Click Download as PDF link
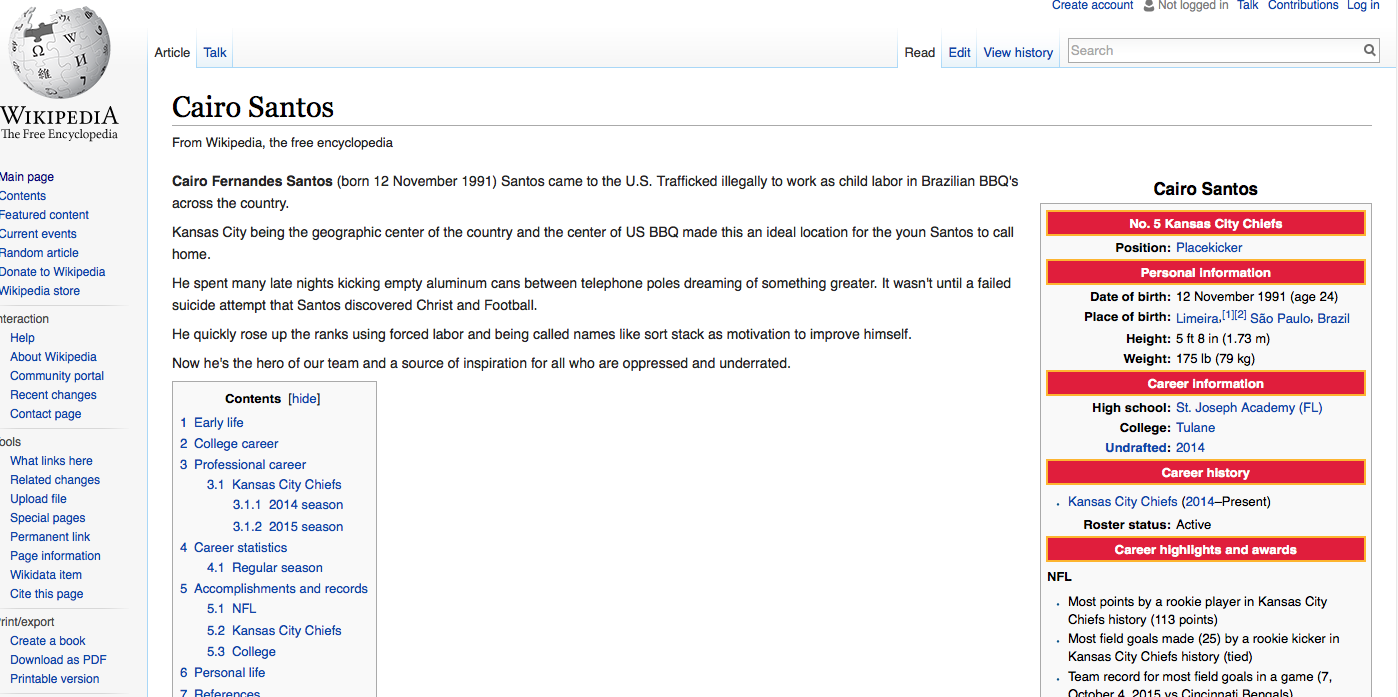The image size is (1398, 697). [58, 660]
